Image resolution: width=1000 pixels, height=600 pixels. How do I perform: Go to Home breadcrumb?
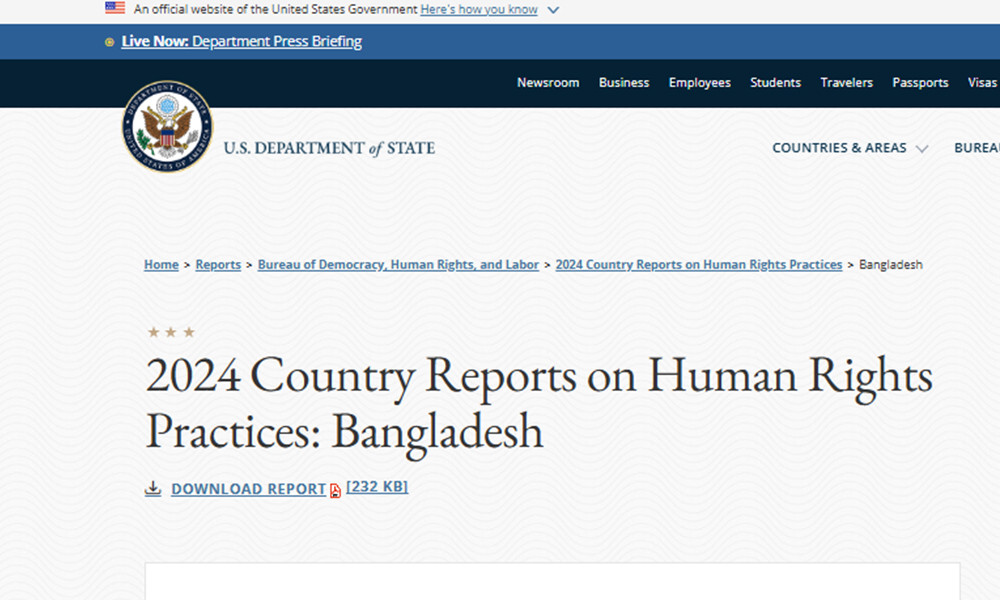pyautogui.click(x=161, y=265)
